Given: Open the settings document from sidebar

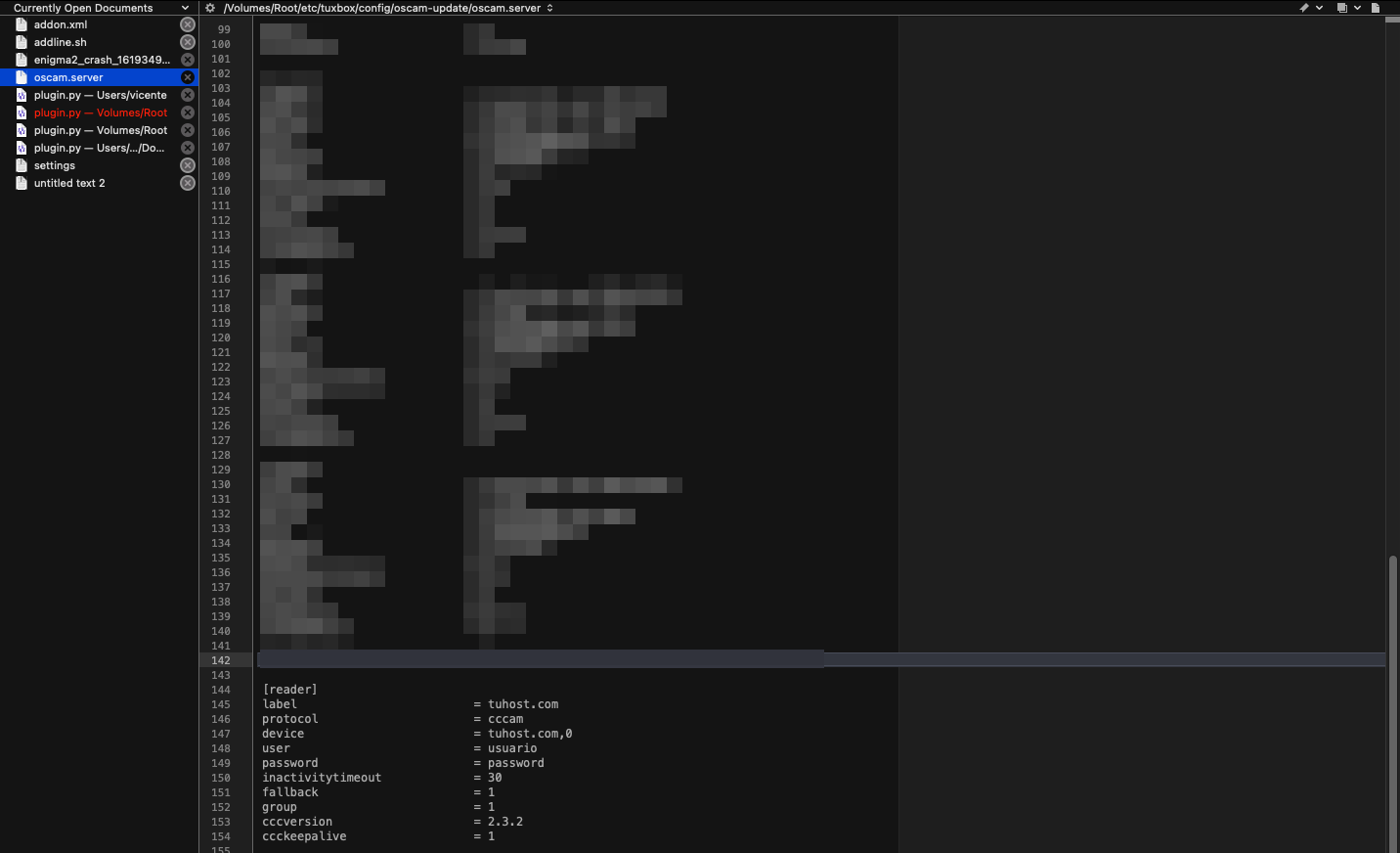Looking at the screenshot, I should tap(55, 165).
